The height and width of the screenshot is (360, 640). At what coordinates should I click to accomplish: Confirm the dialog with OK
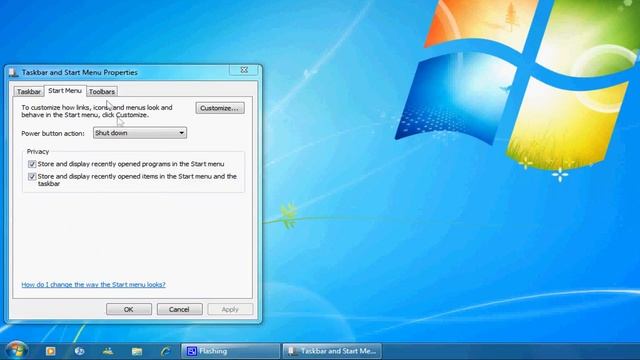coord(129,309)
